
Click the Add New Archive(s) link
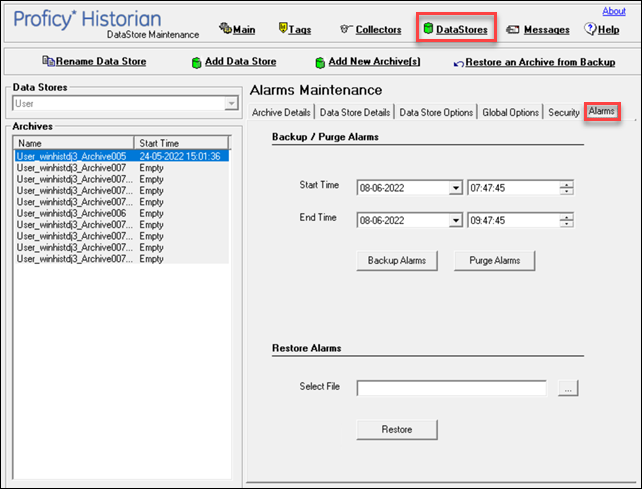[375, 61]
